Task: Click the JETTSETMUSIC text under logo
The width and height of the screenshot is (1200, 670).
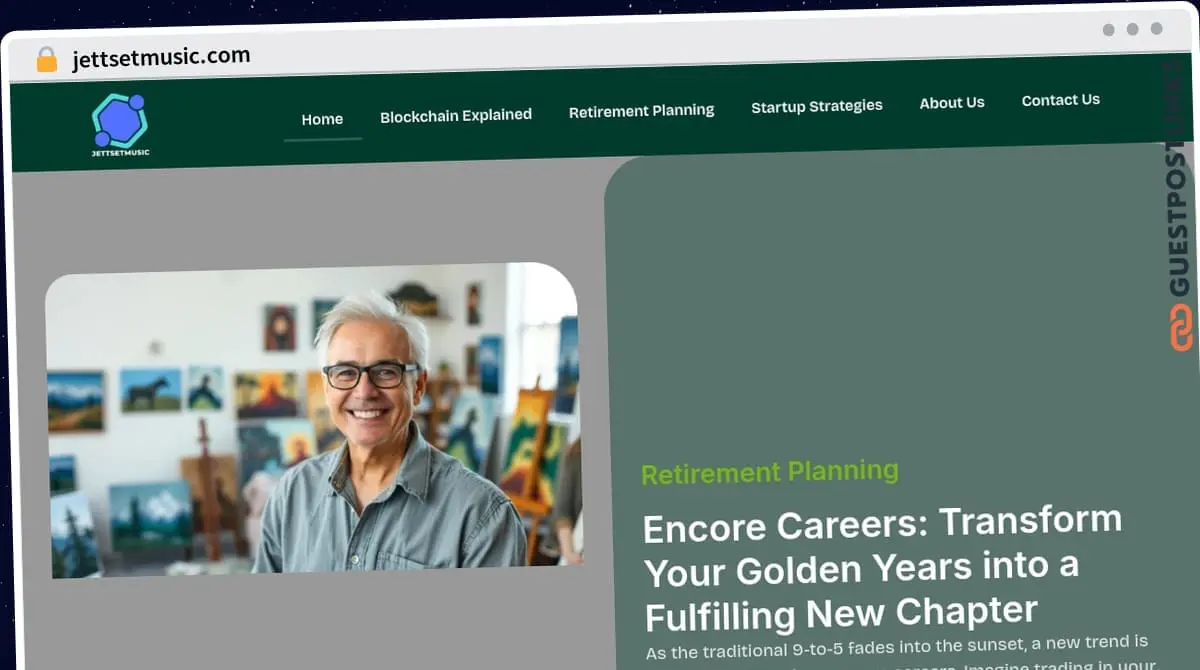Action: point(120,153)
